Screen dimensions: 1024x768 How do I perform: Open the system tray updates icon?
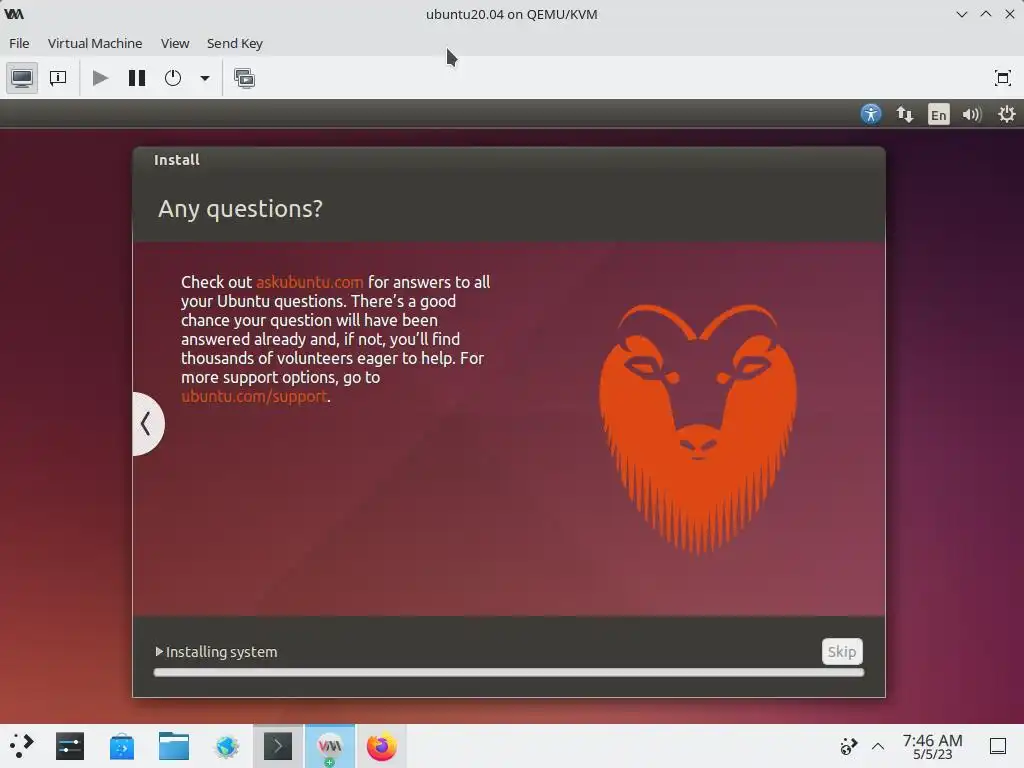(x=848, y=746)
